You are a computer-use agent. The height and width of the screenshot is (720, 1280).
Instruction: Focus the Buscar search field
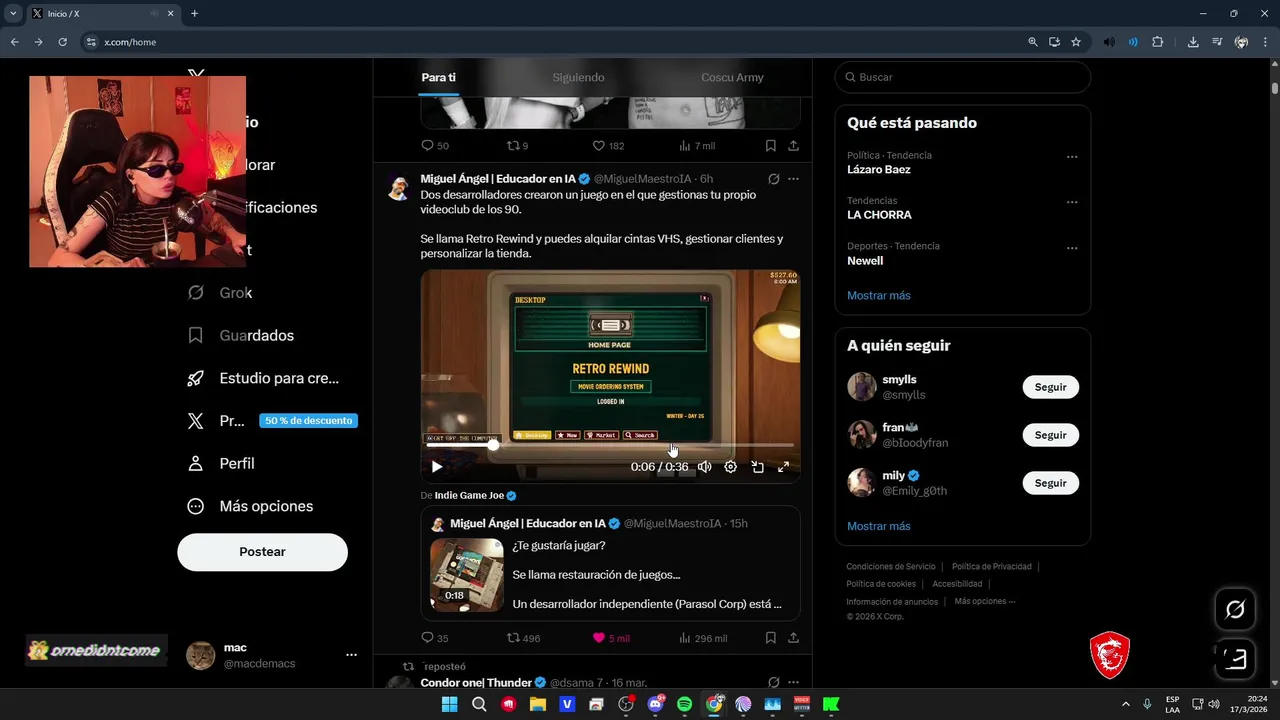pos(962,77)
